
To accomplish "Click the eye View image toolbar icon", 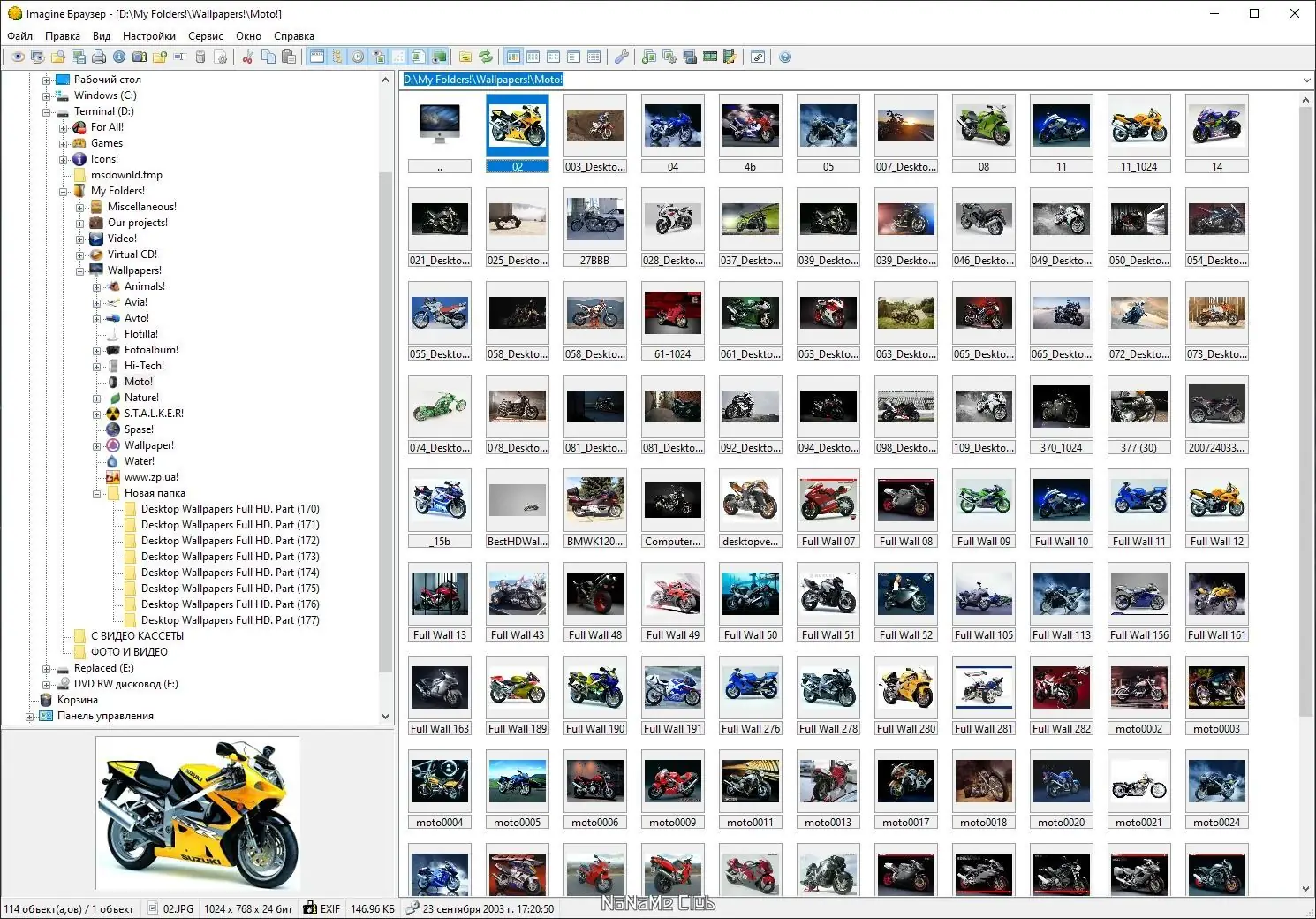I will point(18,57).
